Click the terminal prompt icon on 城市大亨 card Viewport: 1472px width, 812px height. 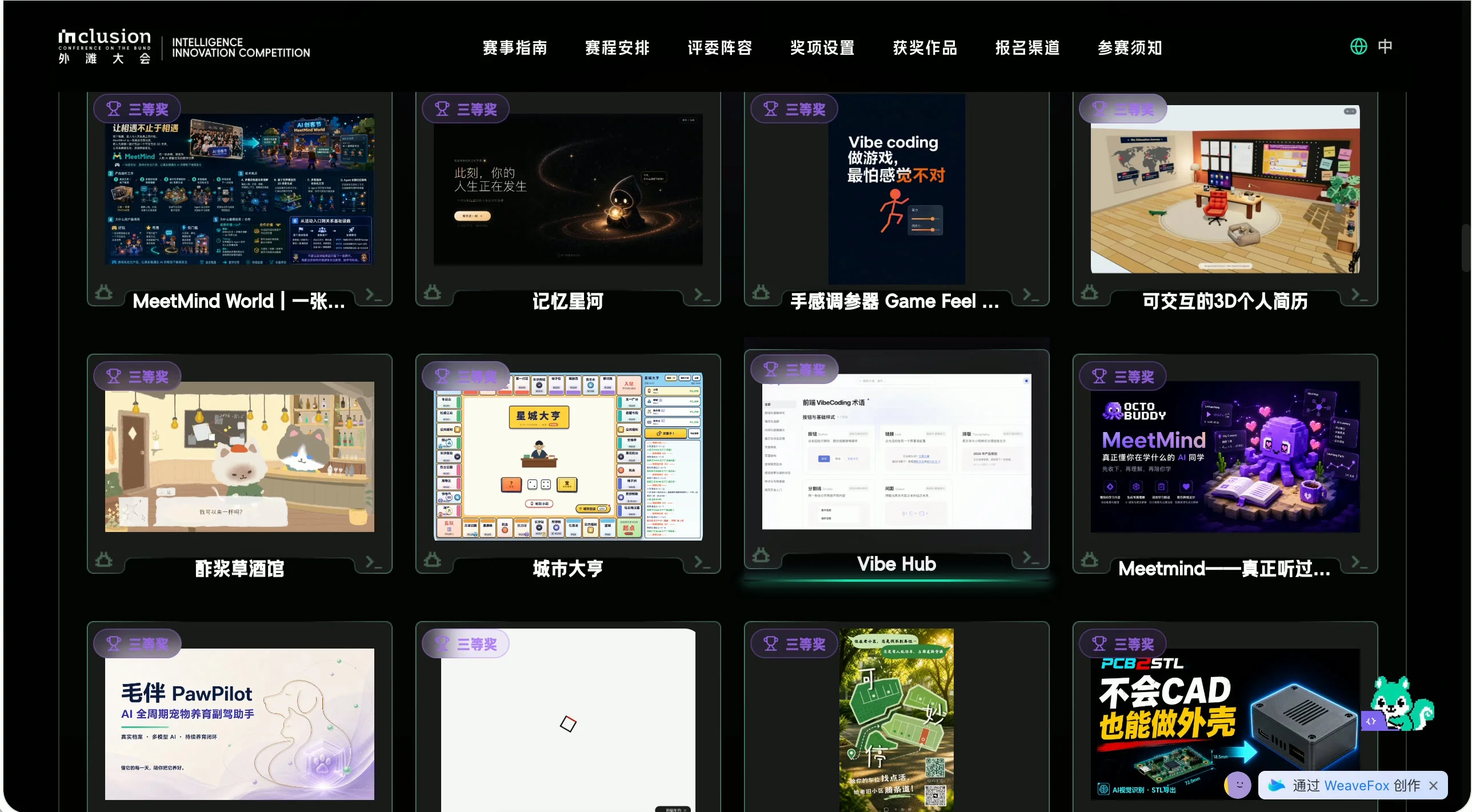pos(702,562)
